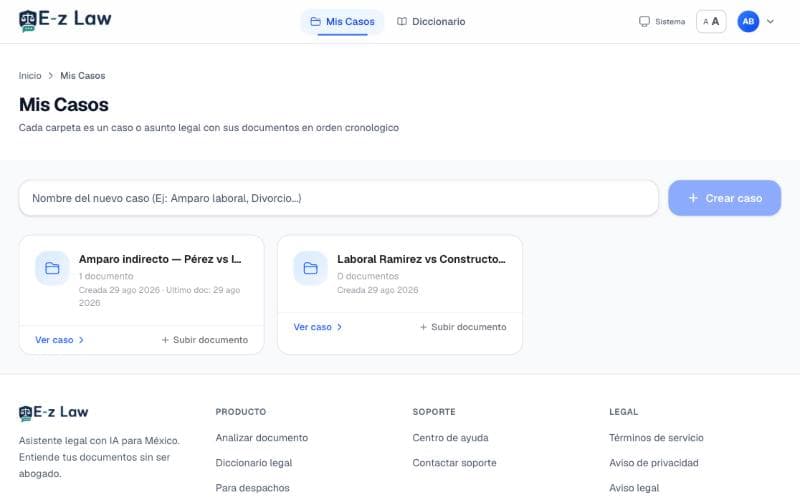This screenshot has height=500, width=800.
Task: Upload document to Laboral Ramirez case
Action: click(x=463, y=327)
